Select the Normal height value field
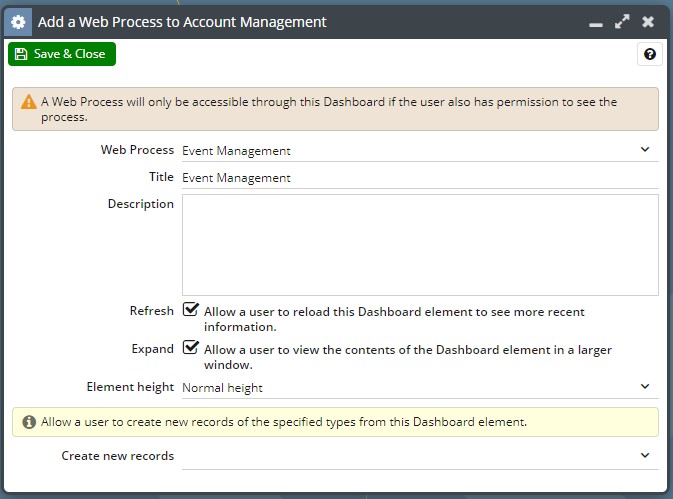The height and width of the screenshot is (499, 673). 420,388
